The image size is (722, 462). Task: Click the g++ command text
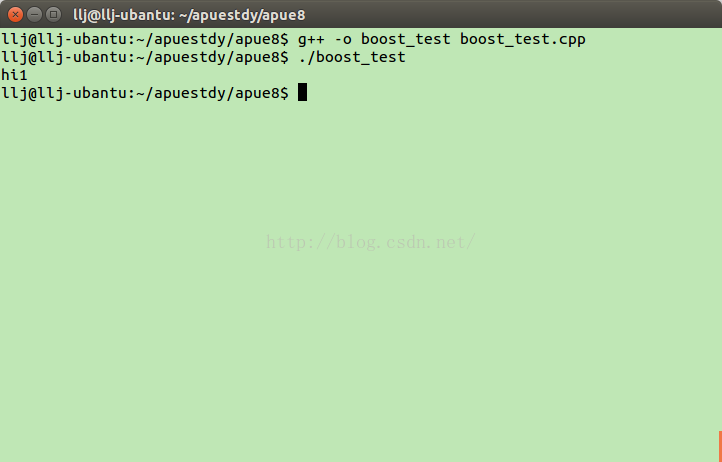[311, 40]
